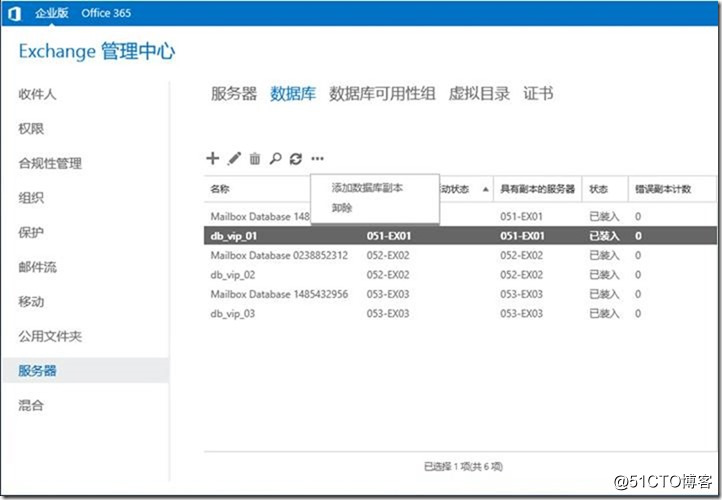Select Mailbox Database 1485432956 row

(460, 294)
